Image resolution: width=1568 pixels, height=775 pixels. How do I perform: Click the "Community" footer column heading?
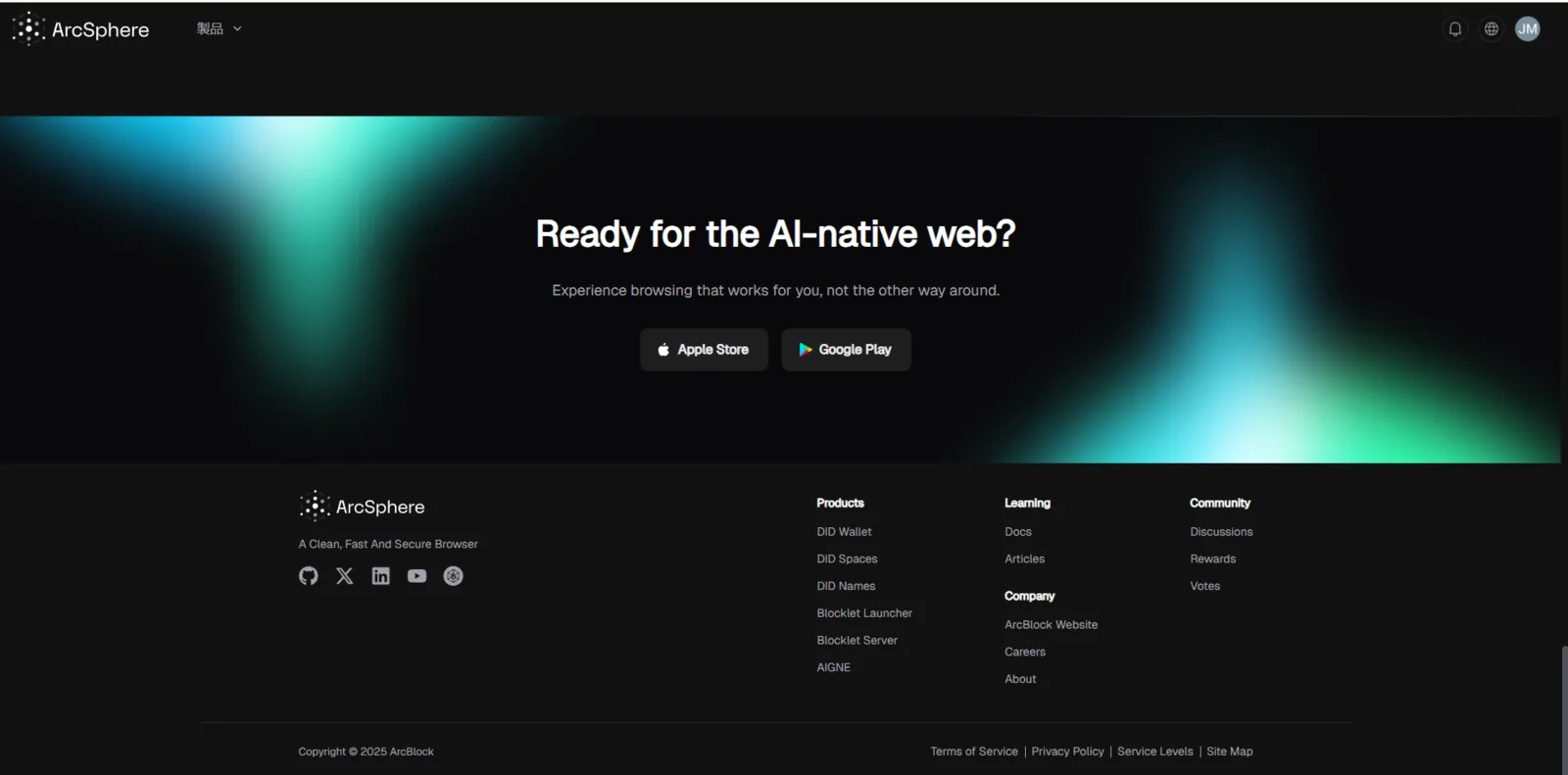coord(1220,504)
